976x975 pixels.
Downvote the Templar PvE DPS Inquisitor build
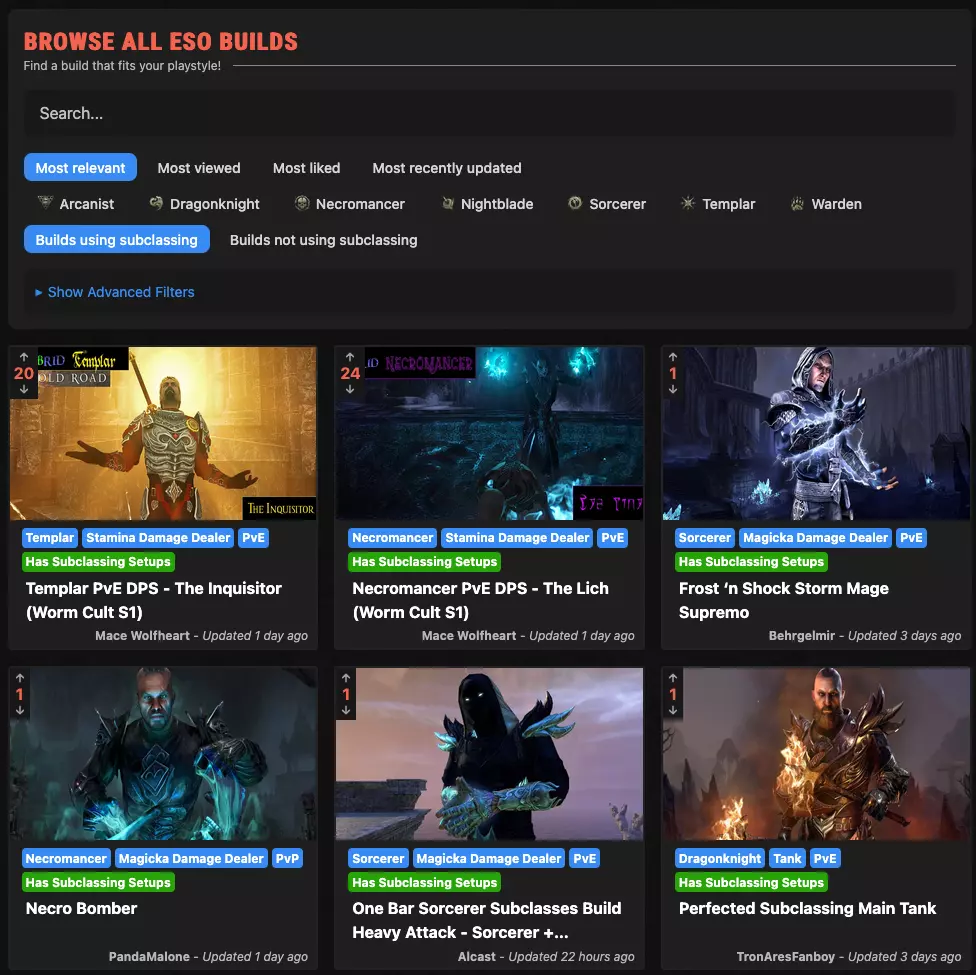click(x=24, y=389)
